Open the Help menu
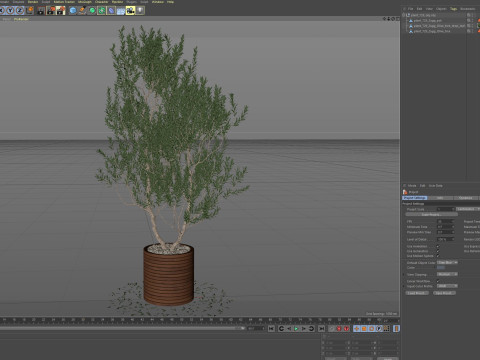The image size is (480, 360). click(170, 2)
